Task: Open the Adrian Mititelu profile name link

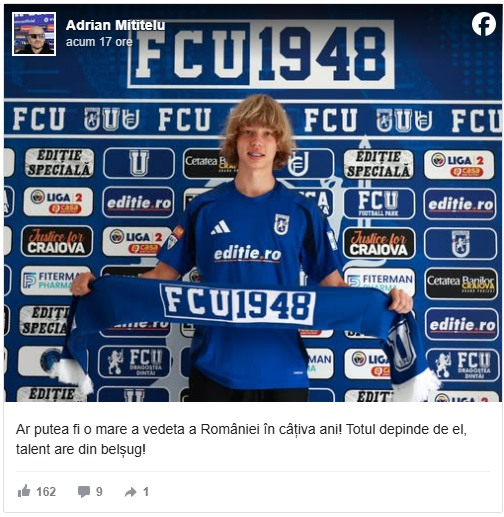Action: pos(115,25)
